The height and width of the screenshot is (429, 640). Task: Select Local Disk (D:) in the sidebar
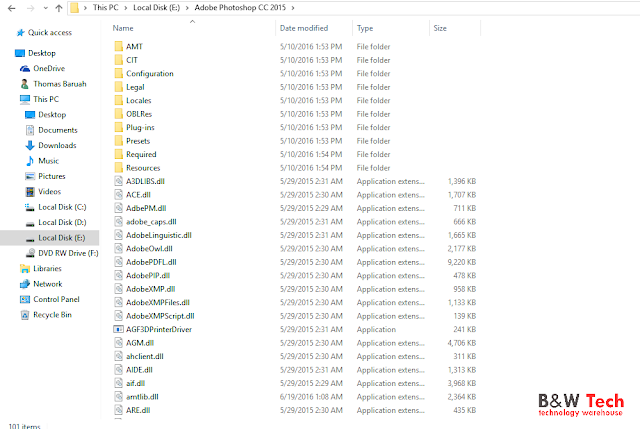pyautogui.click(x=56, y=222)
